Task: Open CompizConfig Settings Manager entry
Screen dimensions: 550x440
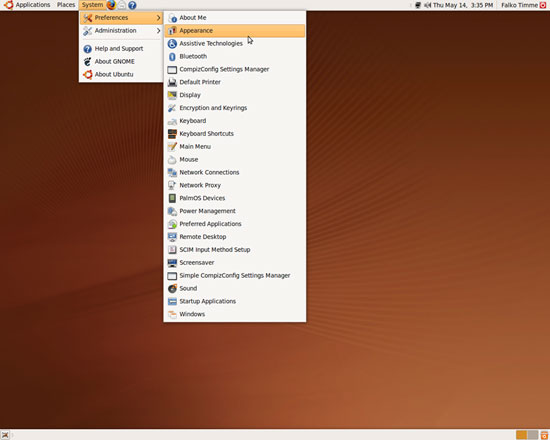Action: pyautogui.click(x=235, y=69)
